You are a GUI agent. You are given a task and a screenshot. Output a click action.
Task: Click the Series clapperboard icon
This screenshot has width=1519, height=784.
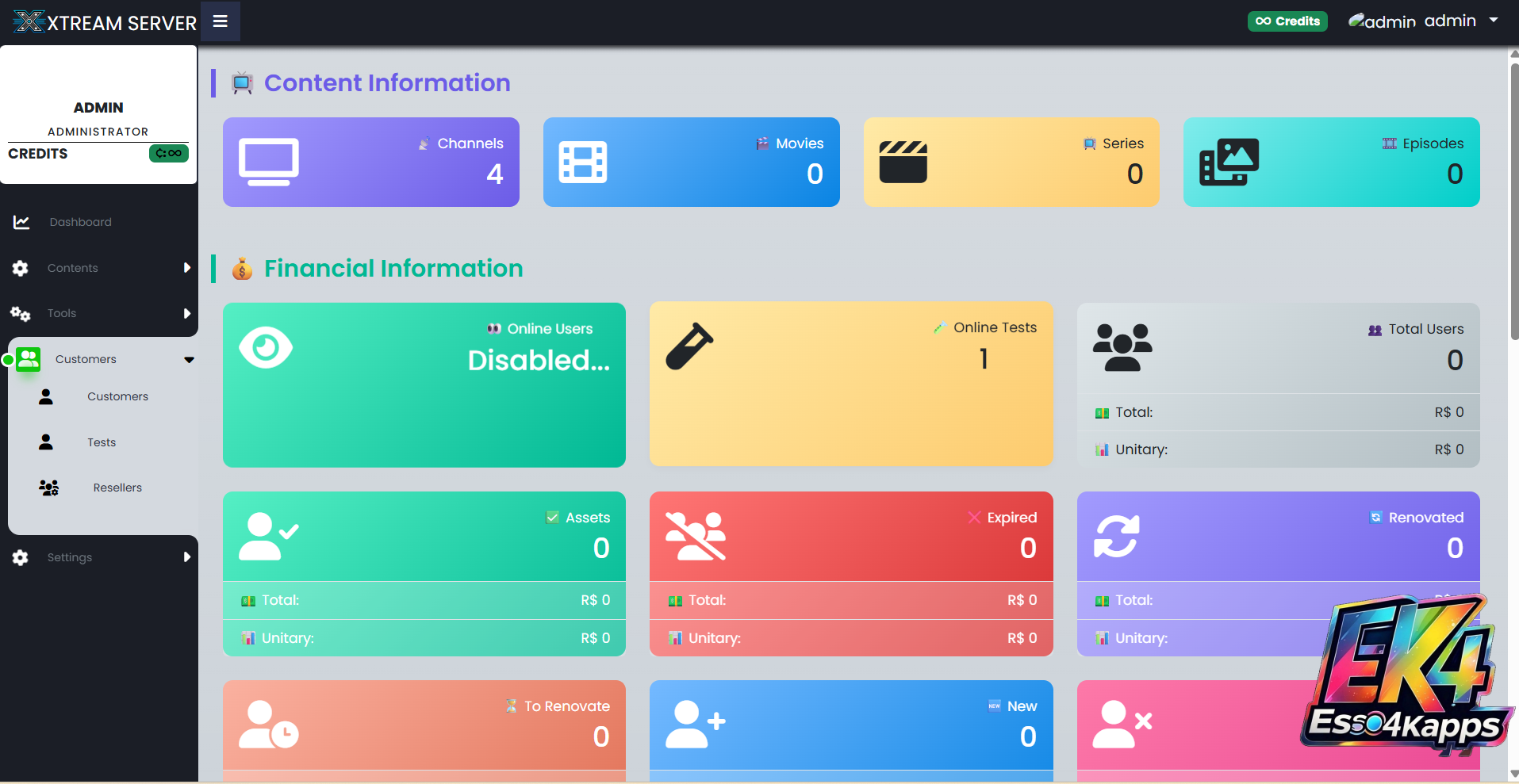[903, 163]
